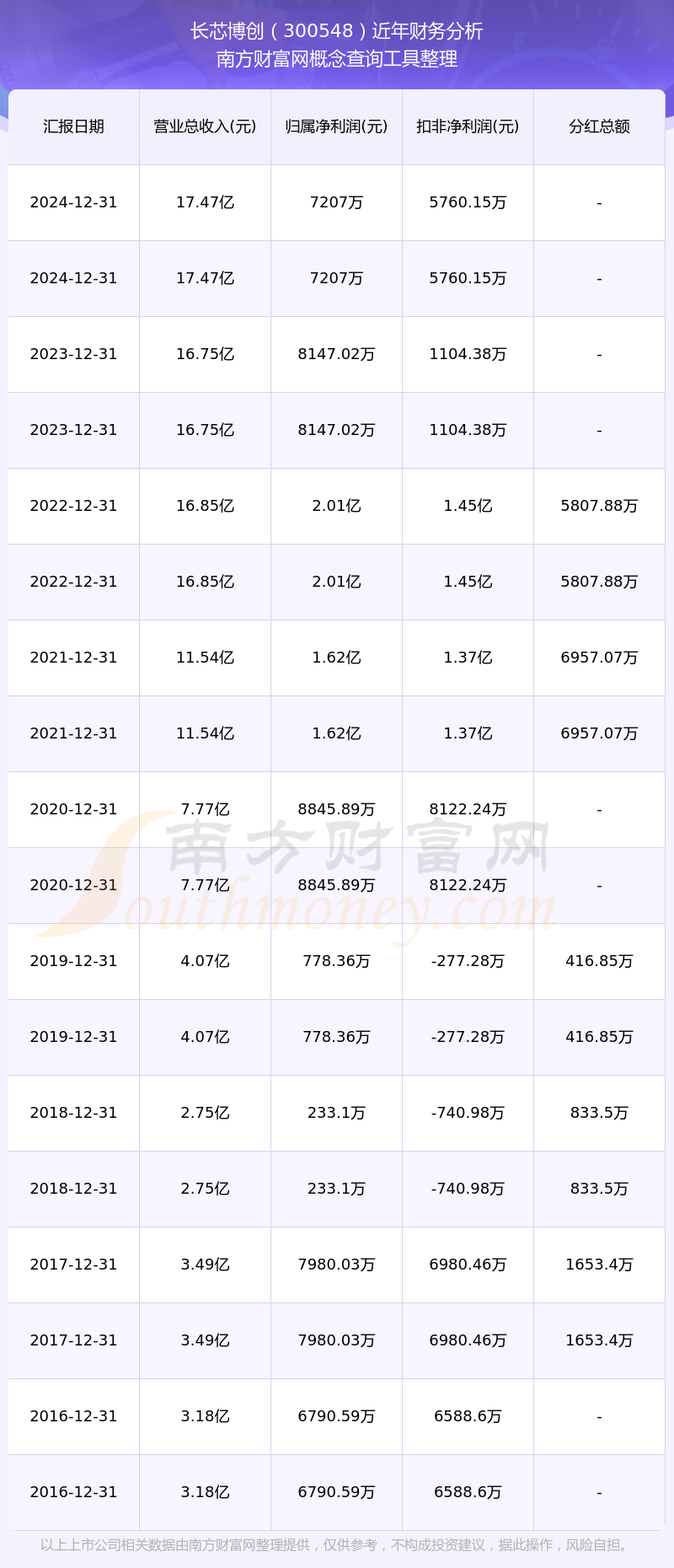This screenshot has width=674, height=1568.
Task: Click the footer disclaimer text
Action: 336,1545
